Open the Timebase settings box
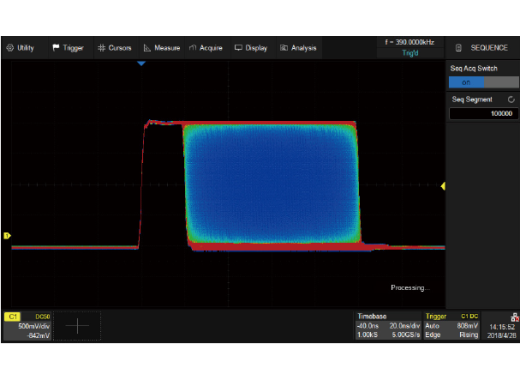 (x=388, y=326)
